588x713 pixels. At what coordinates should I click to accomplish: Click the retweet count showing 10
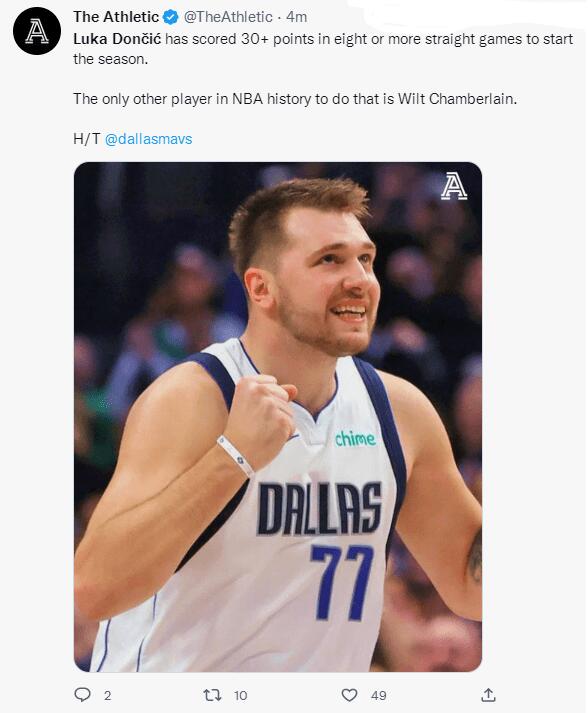[x=241, y=695]
